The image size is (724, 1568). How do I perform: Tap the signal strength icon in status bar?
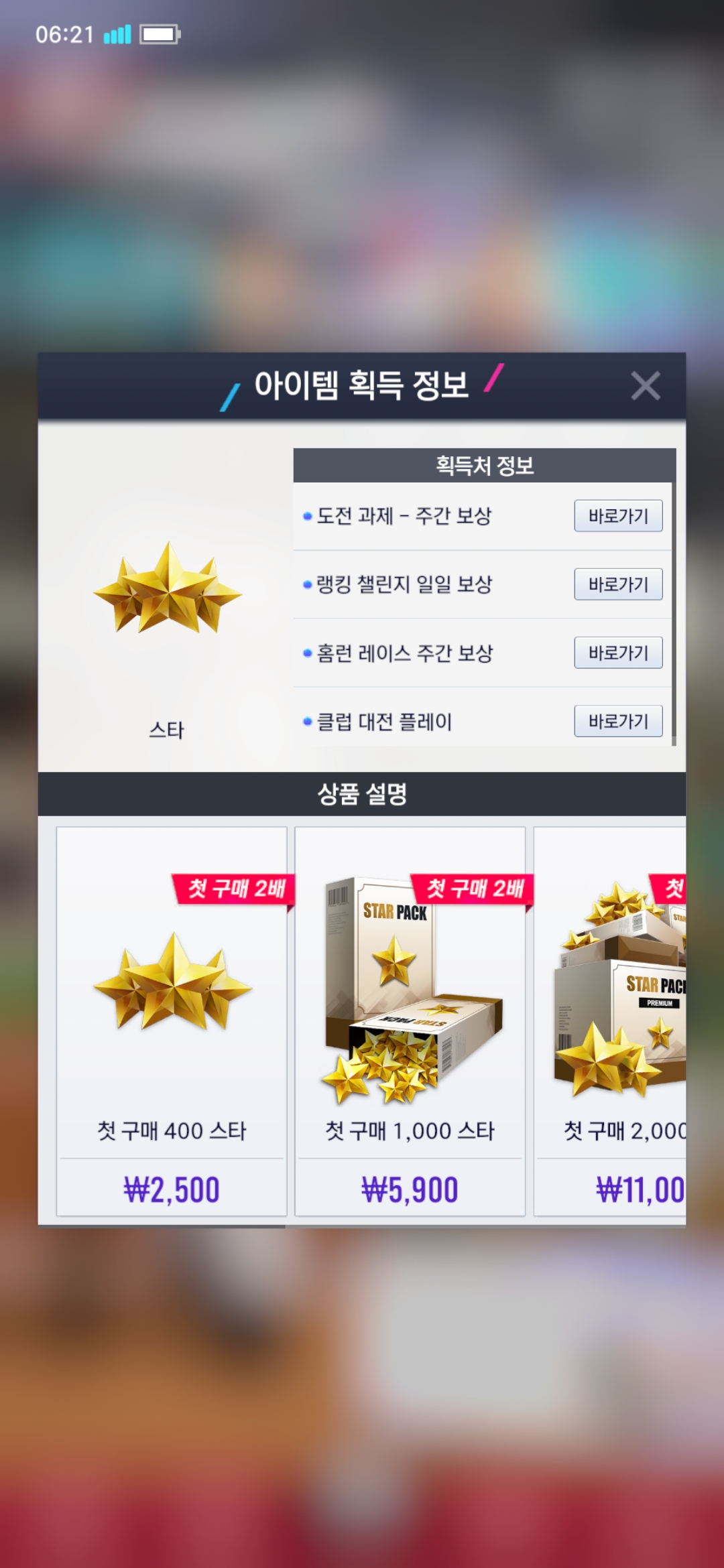[x=117, y=34]
